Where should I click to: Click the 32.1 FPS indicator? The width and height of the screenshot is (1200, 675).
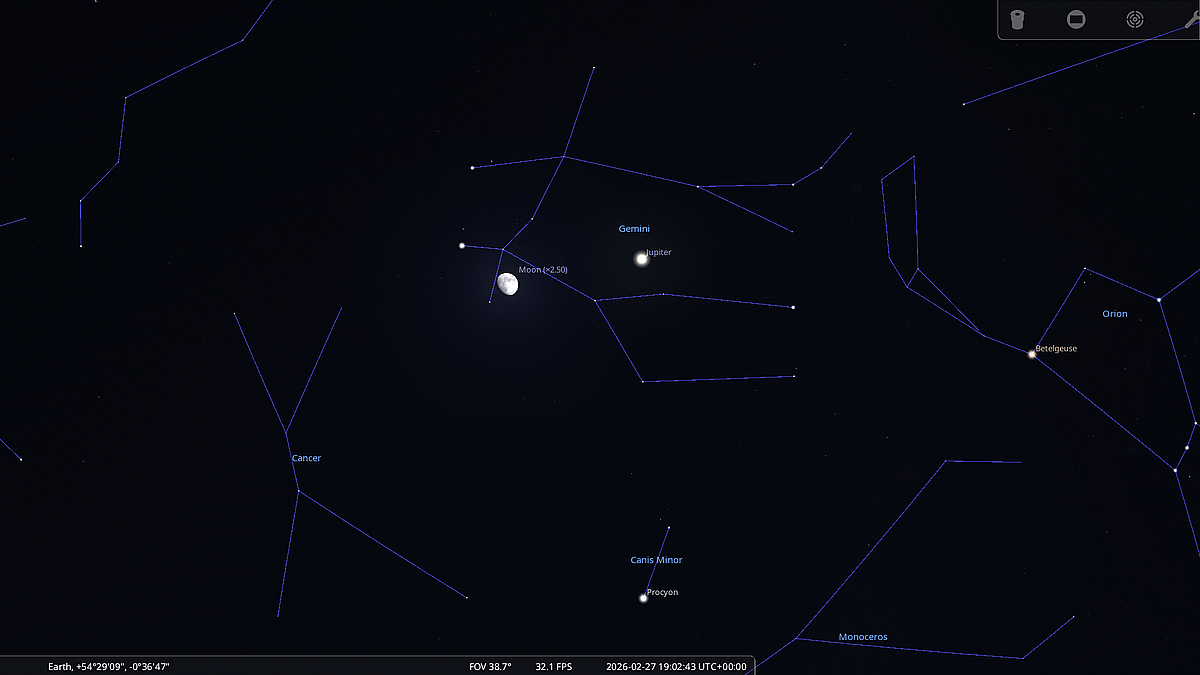(553, 666)
